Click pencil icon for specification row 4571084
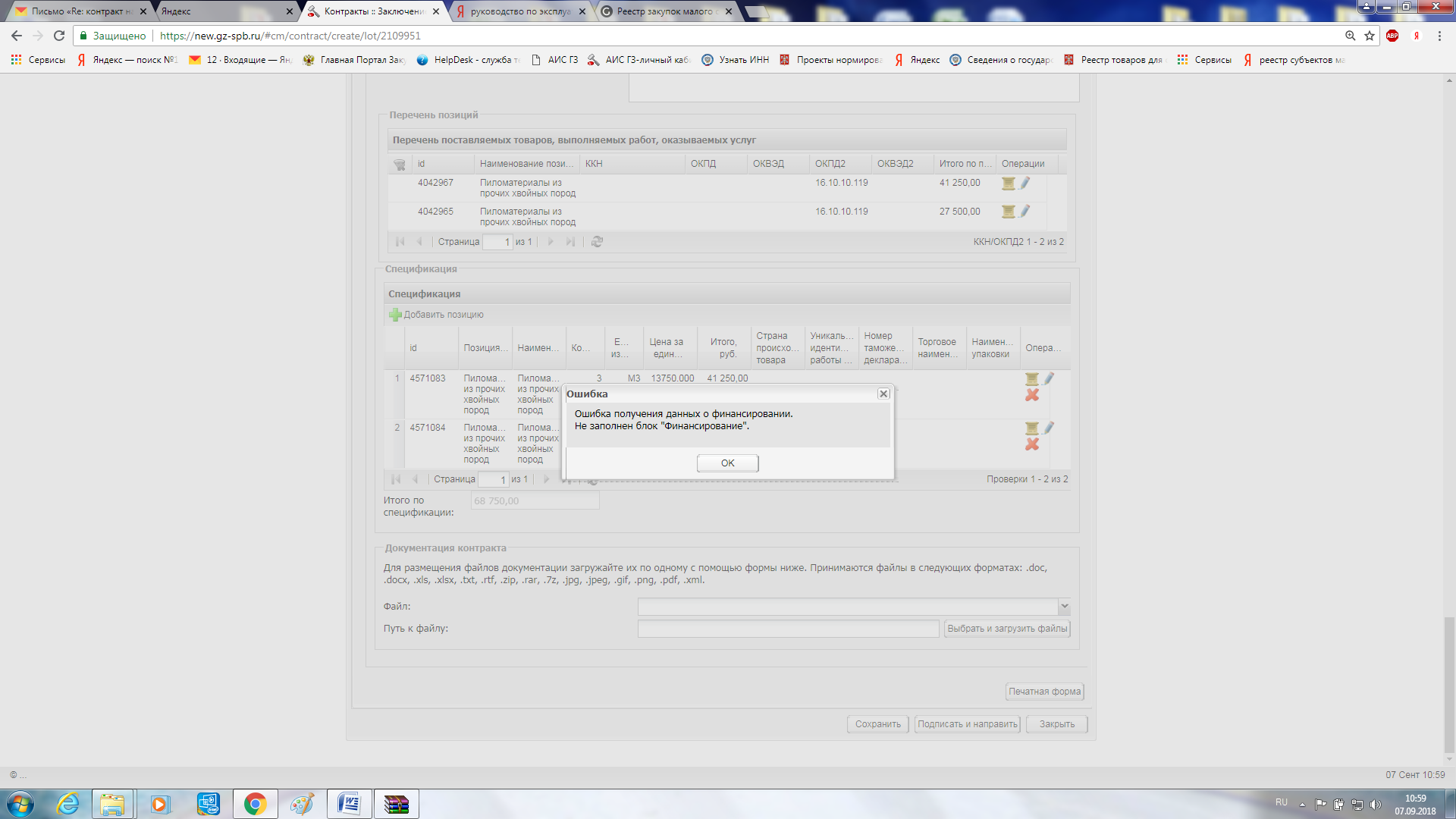Viewport: 1456px width, 819px height. click(x=1049, y=428)
